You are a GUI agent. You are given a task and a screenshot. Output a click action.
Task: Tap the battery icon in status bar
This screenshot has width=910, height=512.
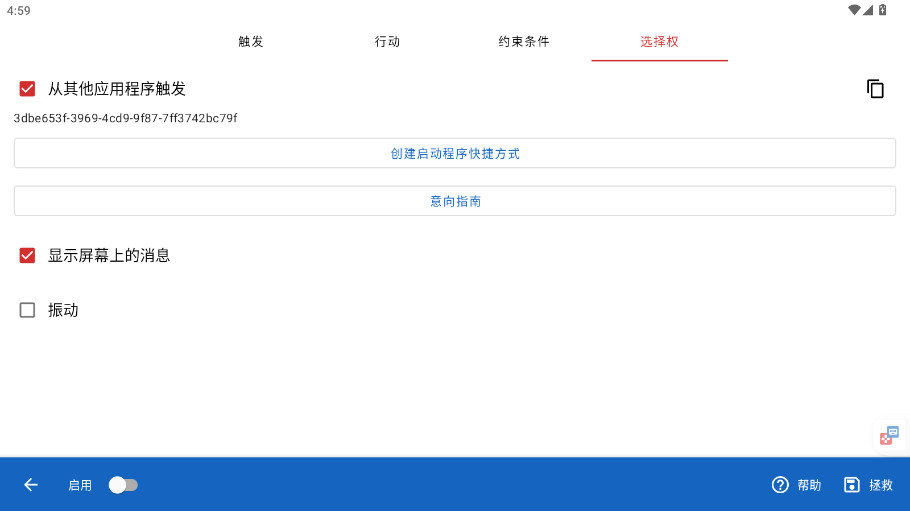(882, 10)
